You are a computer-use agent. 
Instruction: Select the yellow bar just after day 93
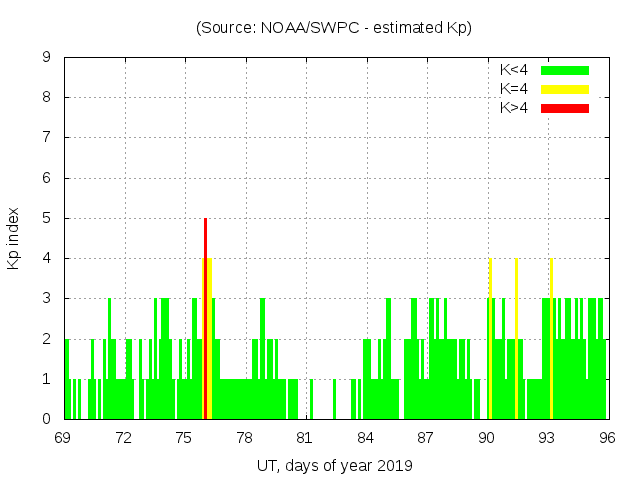pyautogui.click(x=551, y=340)
